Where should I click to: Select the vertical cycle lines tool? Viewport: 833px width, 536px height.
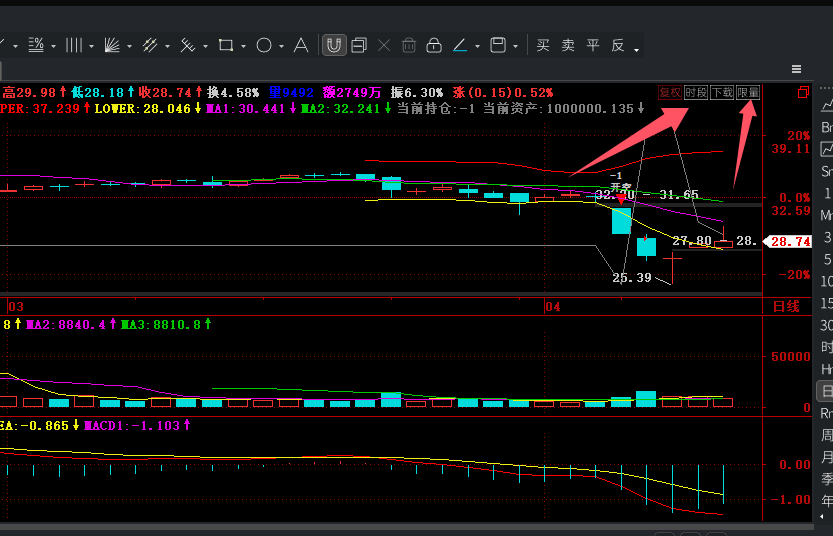tap(74, 45)
